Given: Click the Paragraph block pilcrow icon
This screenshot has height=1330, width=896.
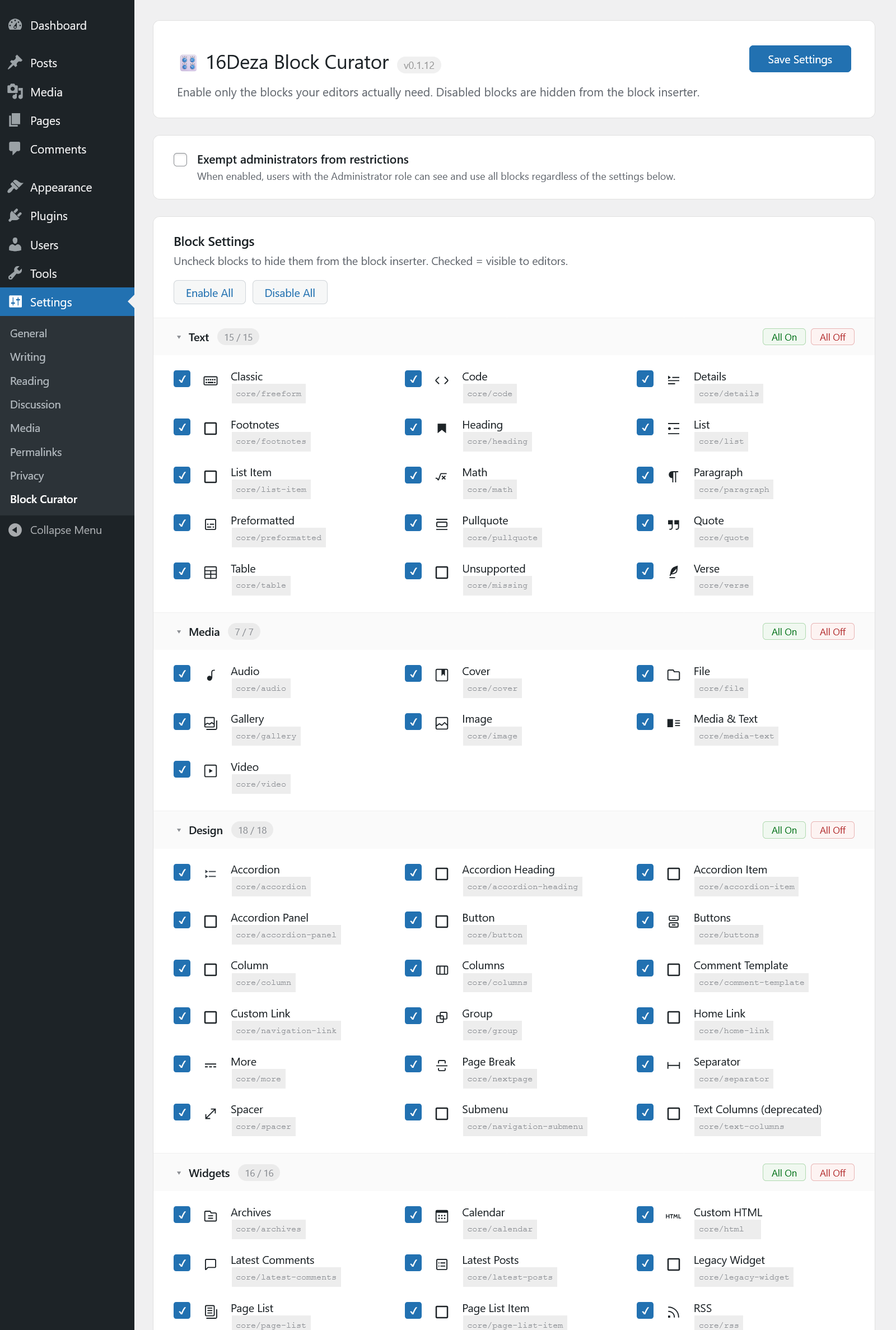Looking at the screenshot, I should pos(674,477).
